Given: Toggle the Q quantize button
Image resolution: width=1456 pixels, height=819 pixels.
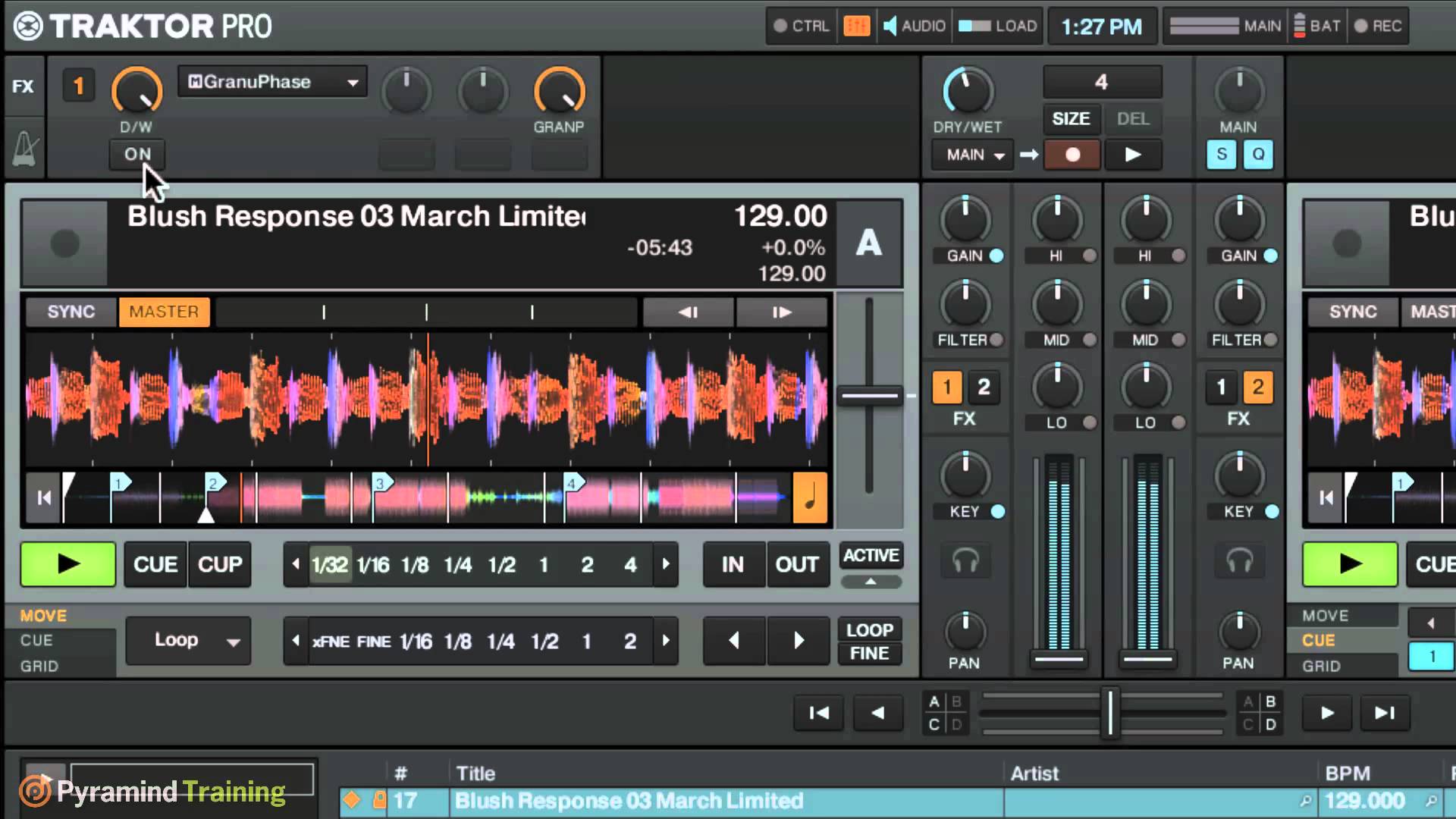Looking at the screenshot, I should click(x=1258, y=155).
